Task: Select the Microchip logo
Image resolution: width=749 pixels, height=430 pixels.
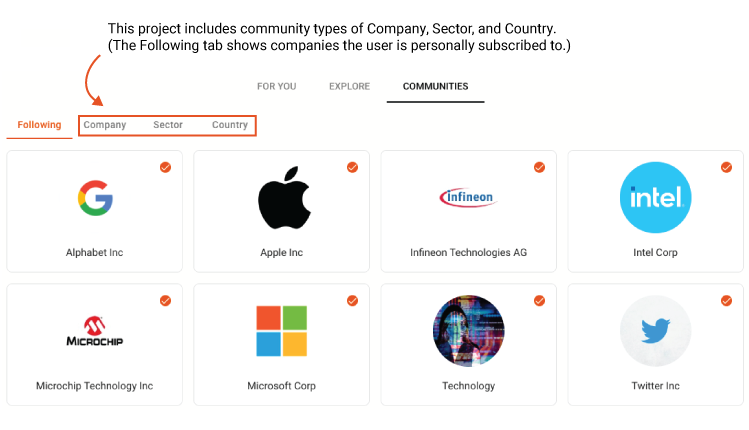Action: (95, 331)
